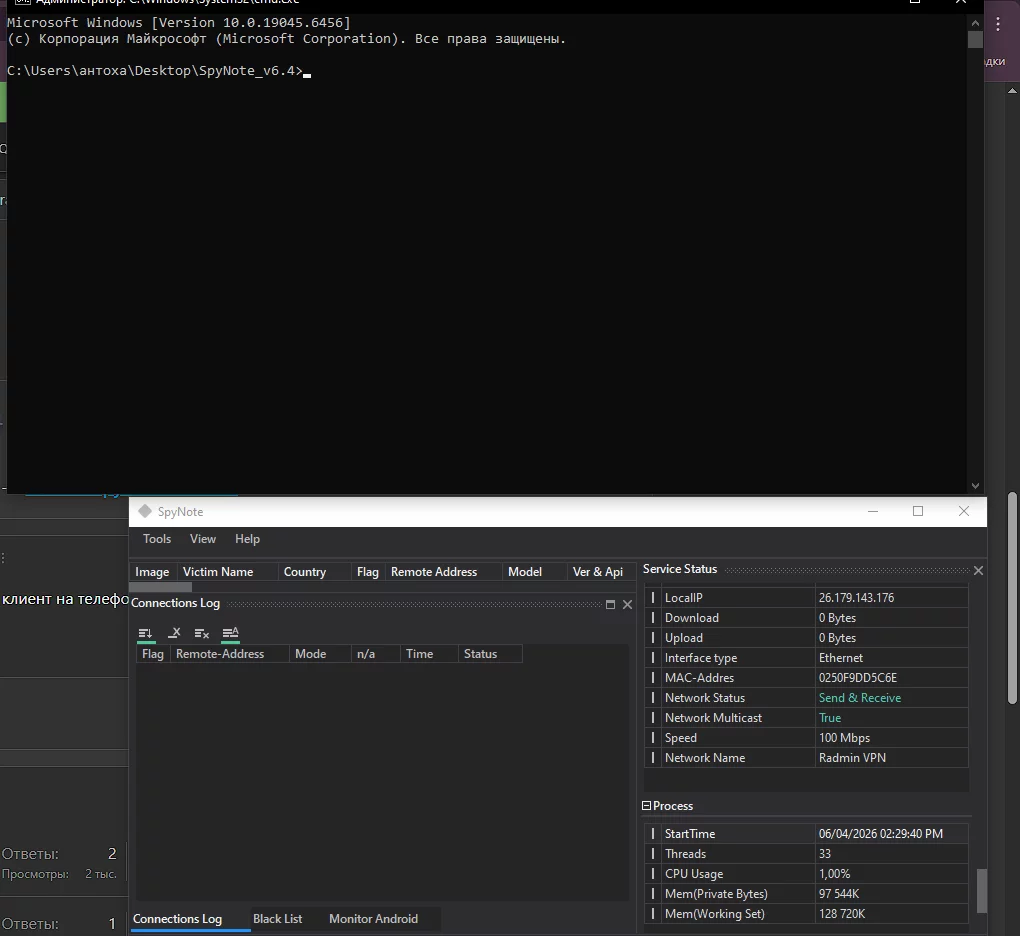Switch to the Black List tab

click(x=277, y=919)
